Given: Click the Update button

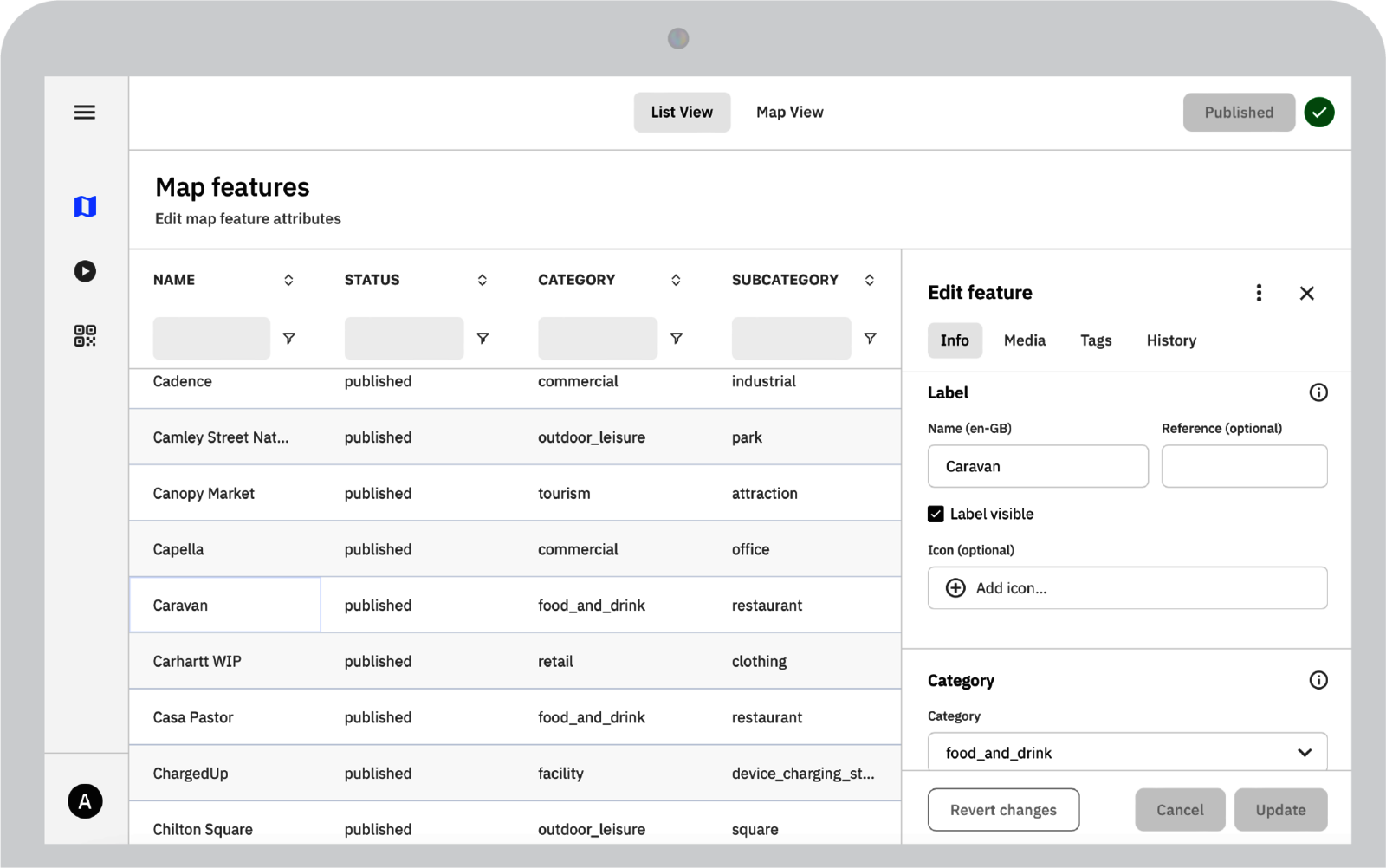Looking at the screenshot, I should [1280, 810].
